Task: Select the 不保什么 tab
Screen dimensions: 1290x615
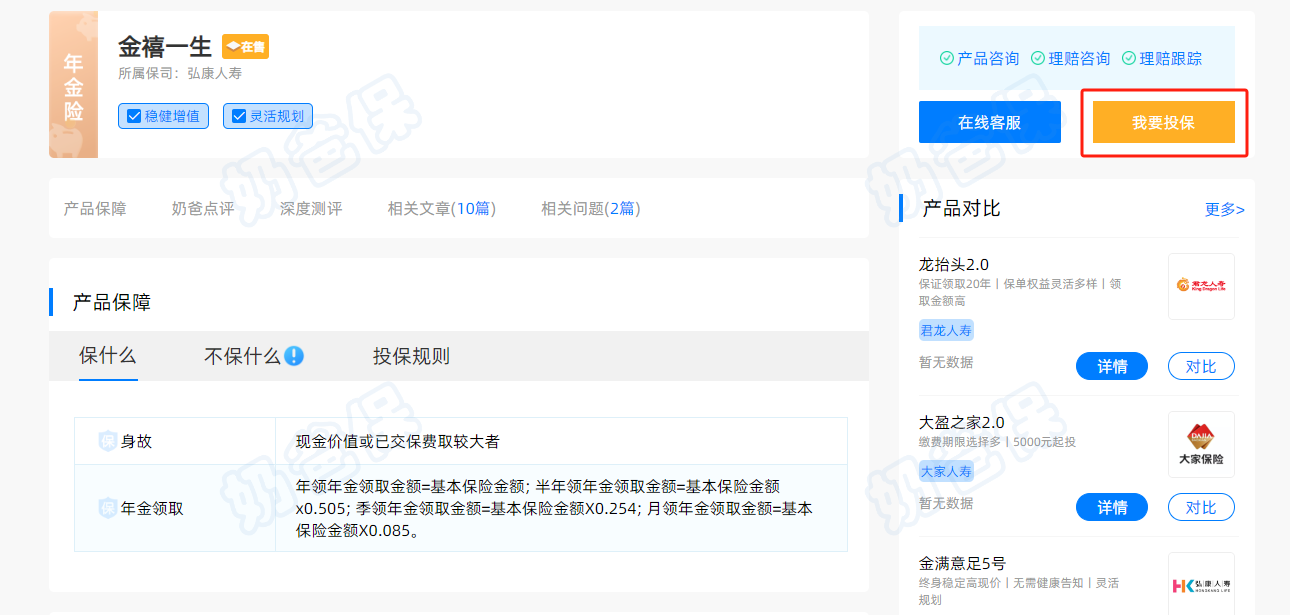Action: [242, 356]
